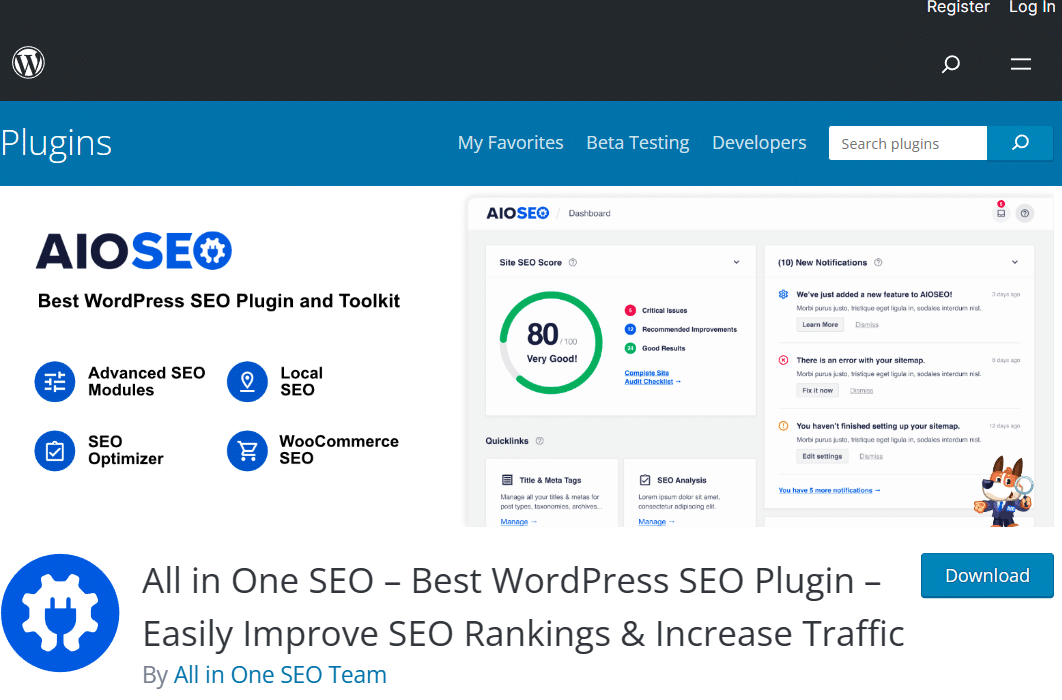Click the WordPress logo in the header
This screenshot has height=700, width=1062.
[28, 62]
